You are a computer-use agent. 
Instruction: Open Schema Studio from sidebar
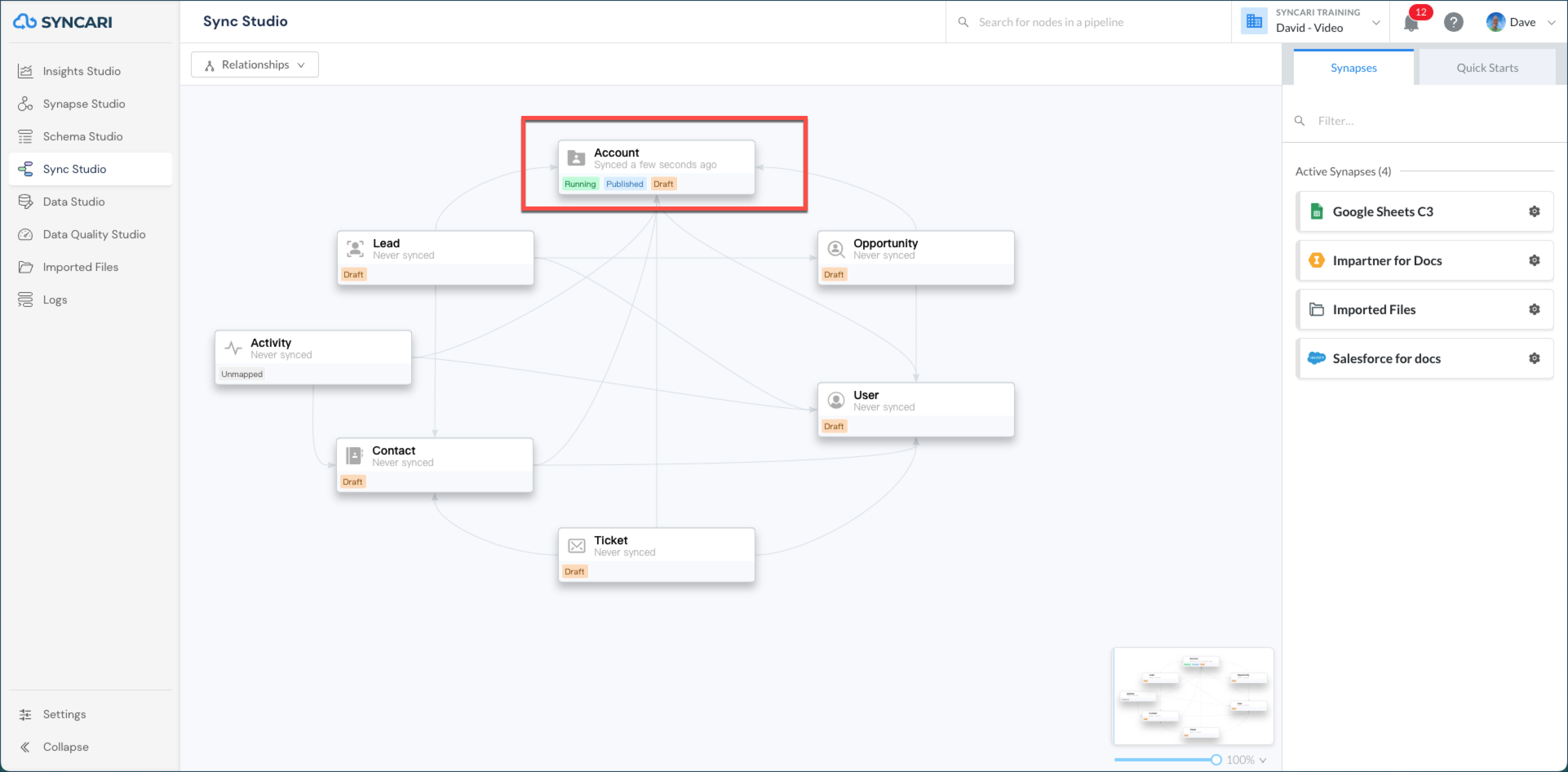(x=90, y=136)
